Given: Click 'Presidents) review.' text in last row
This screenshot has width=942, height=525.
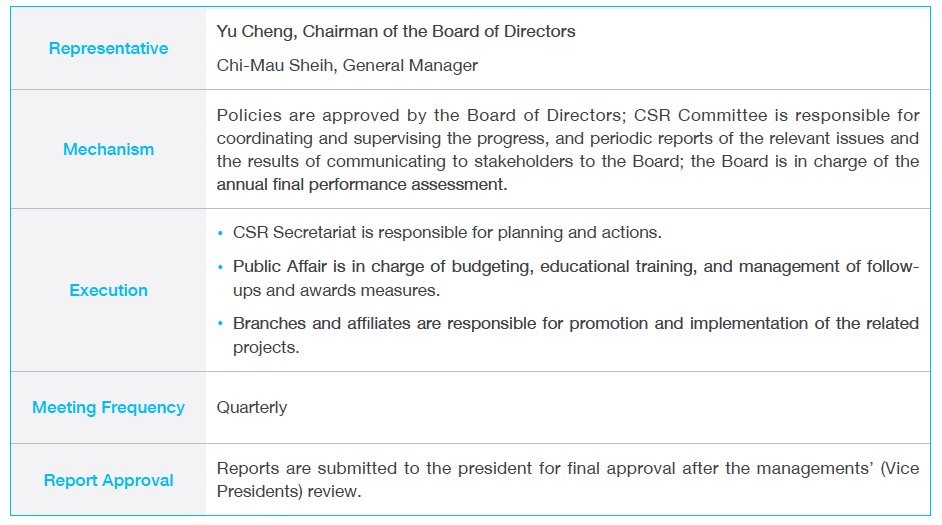Looking at the screenshot, I should (289, 491).
